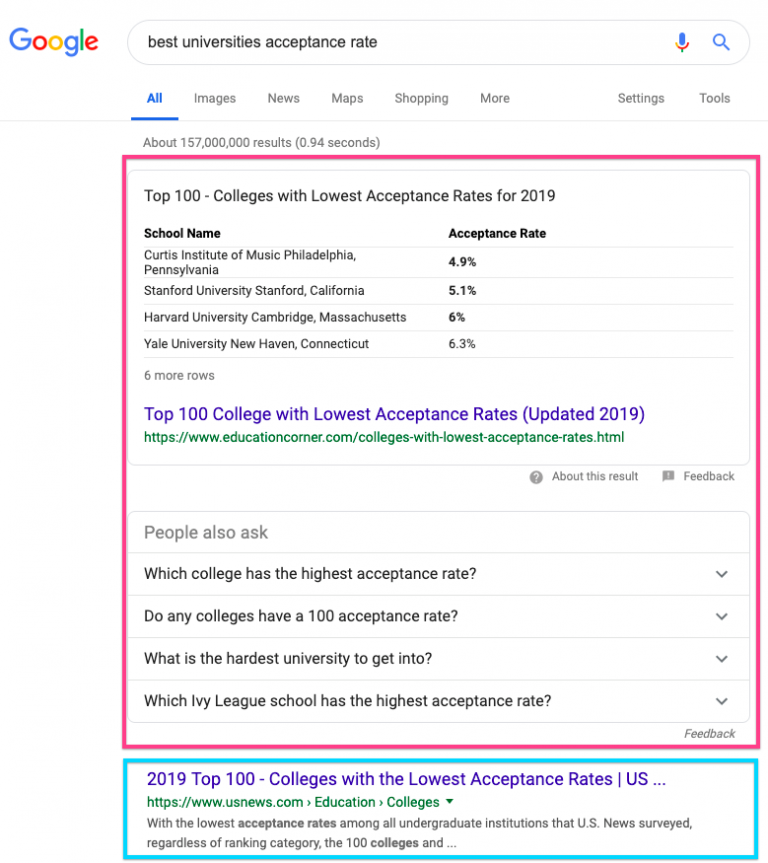Open search Tools
This screenshot has width=768, height=863.
coord(714,98)
